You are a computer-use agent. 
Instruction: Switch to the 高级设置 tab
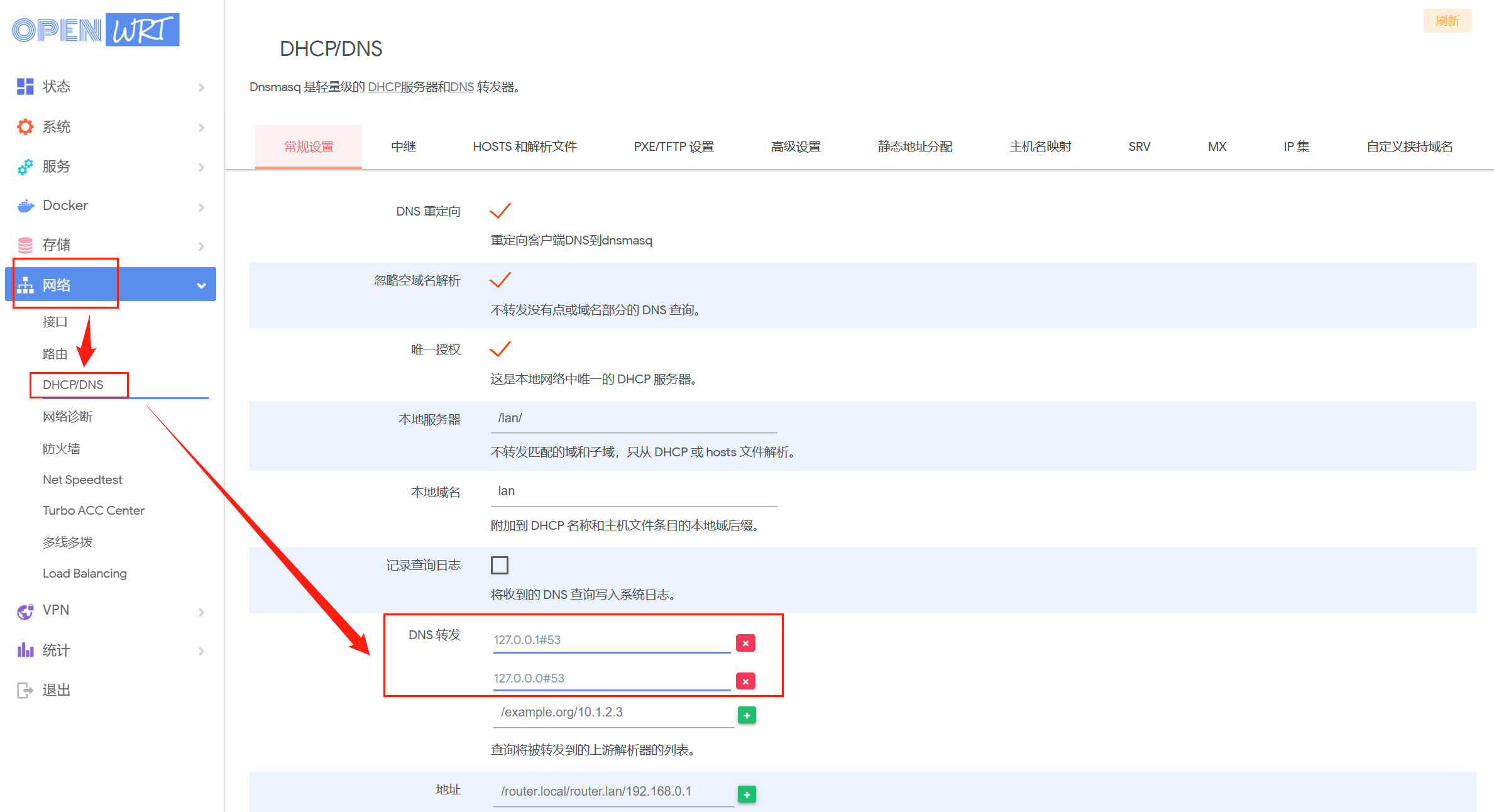click(796, 146)
